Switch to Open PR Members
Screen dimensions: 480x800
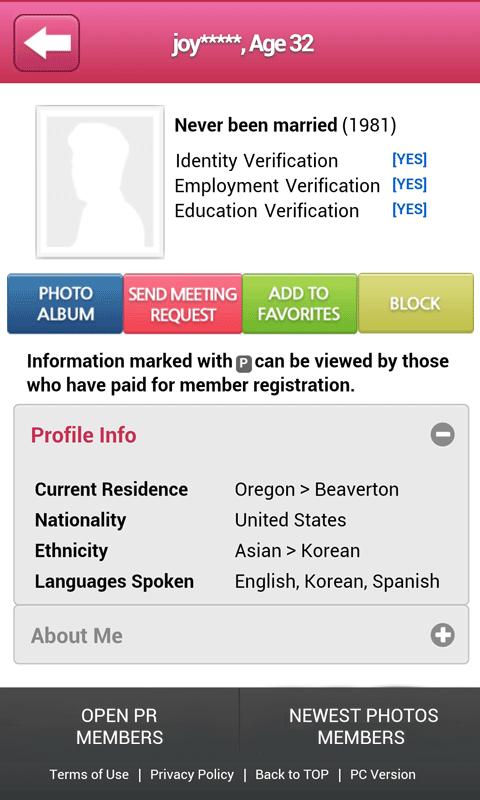(x=119, y=727)
